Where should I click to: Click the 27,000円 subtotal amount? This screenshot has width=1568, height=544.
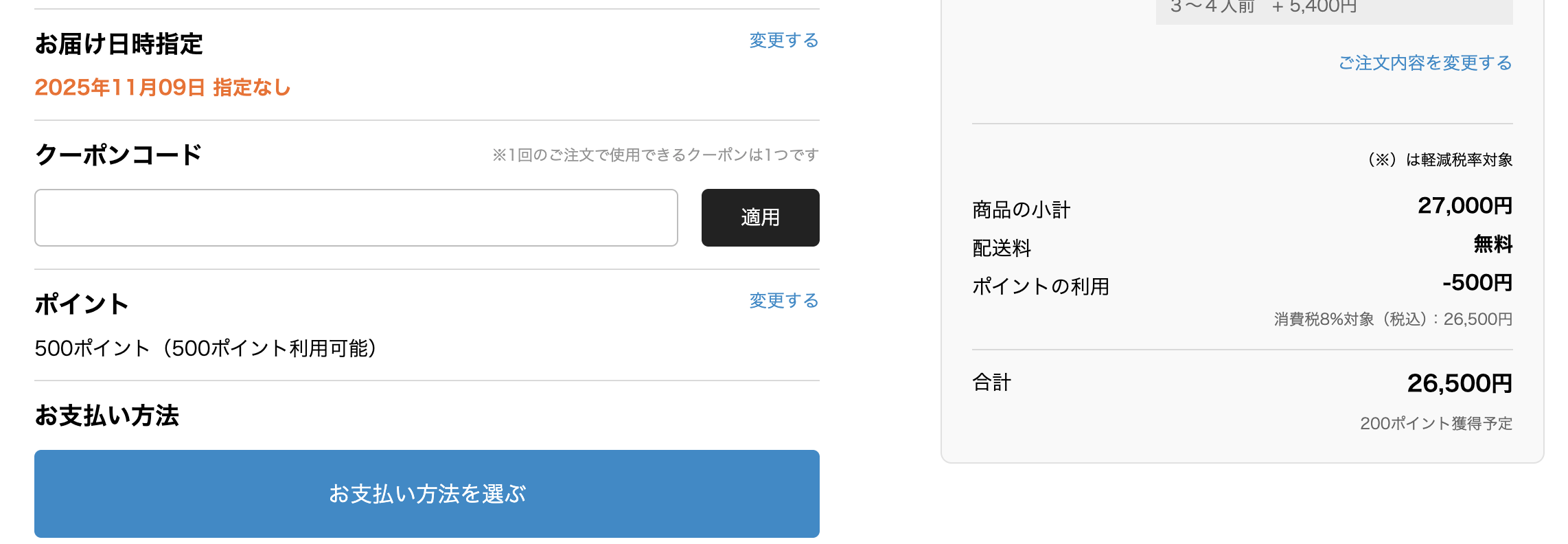coord(1464,205)
